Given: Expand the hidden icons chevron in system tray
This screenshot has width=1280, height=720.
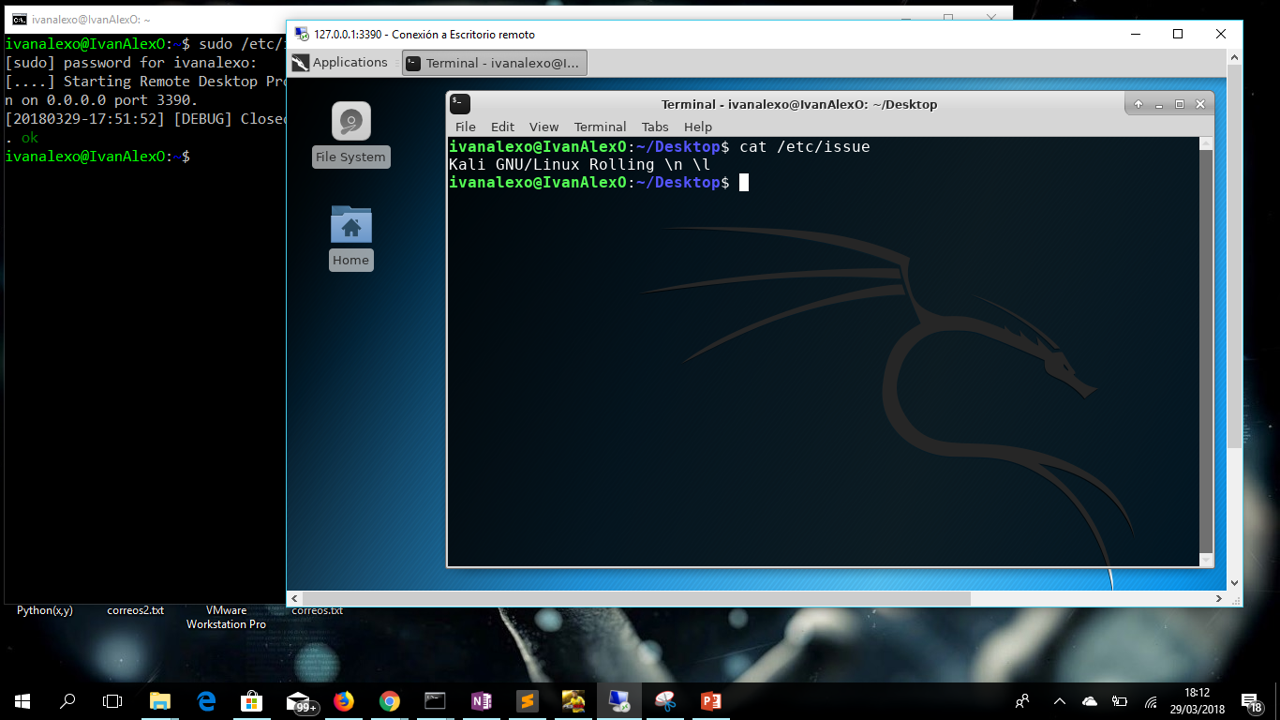Looking at the screenshot, I should [x=1058, y=700].
